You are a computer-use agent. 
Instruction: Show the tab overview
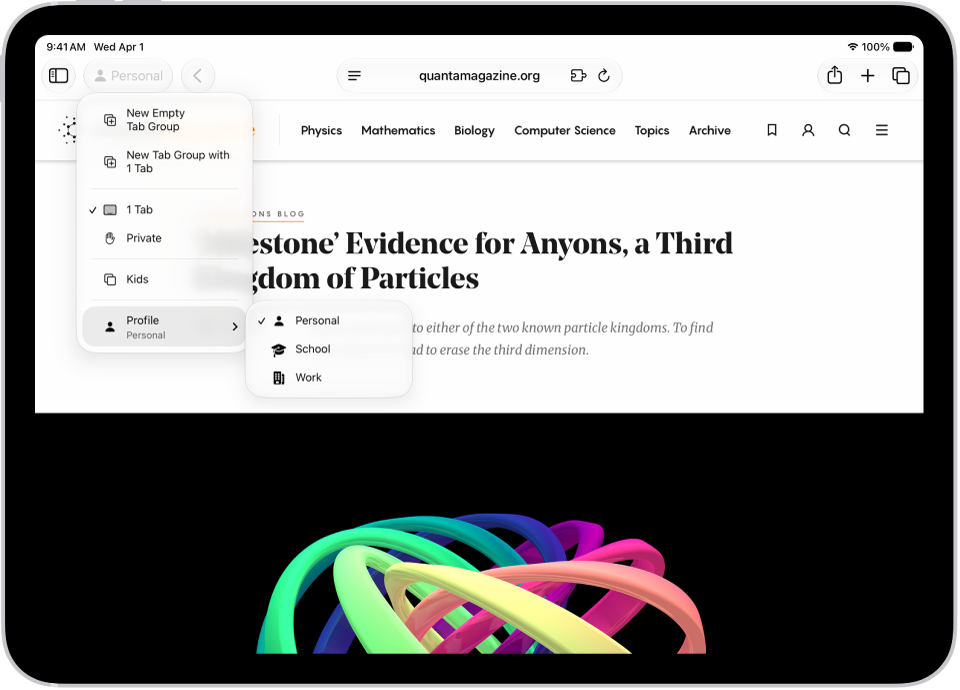901,75
